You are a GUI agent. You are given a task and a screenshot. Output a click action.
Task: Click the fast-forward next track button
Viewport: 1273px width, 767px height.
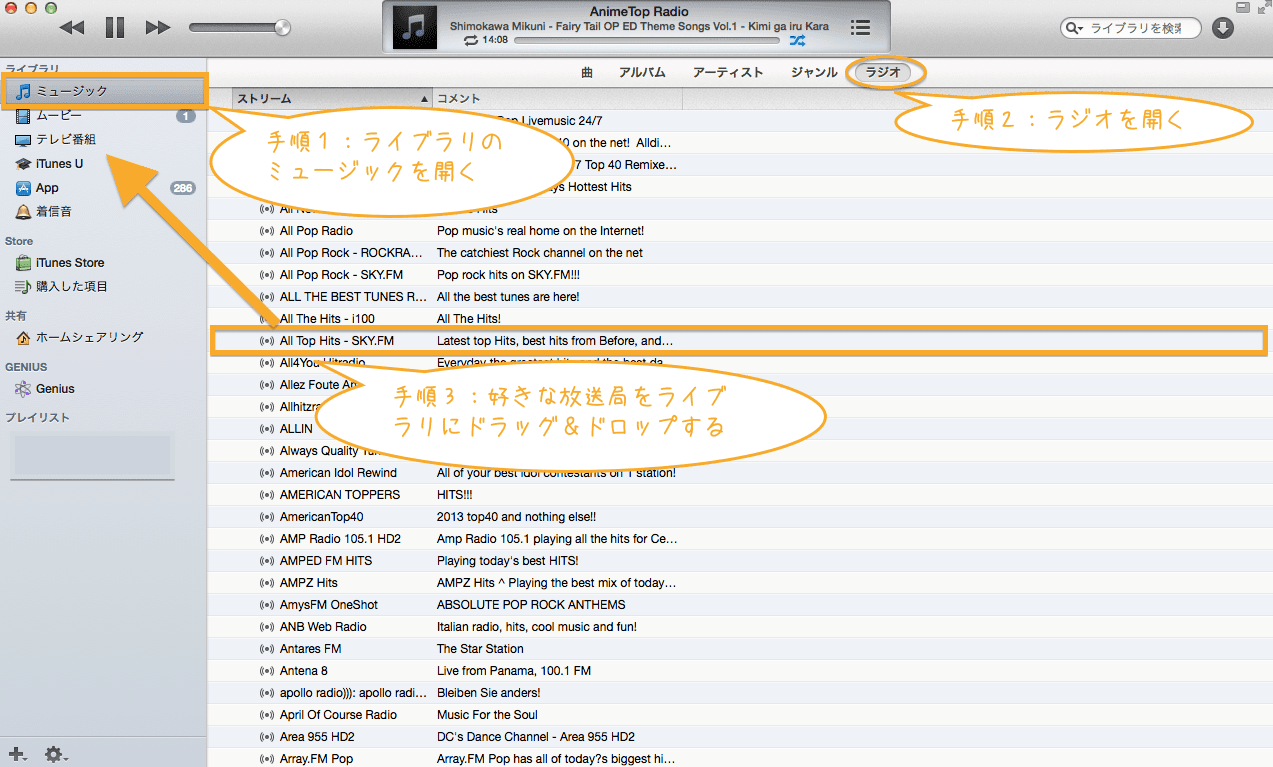[158, 27]
